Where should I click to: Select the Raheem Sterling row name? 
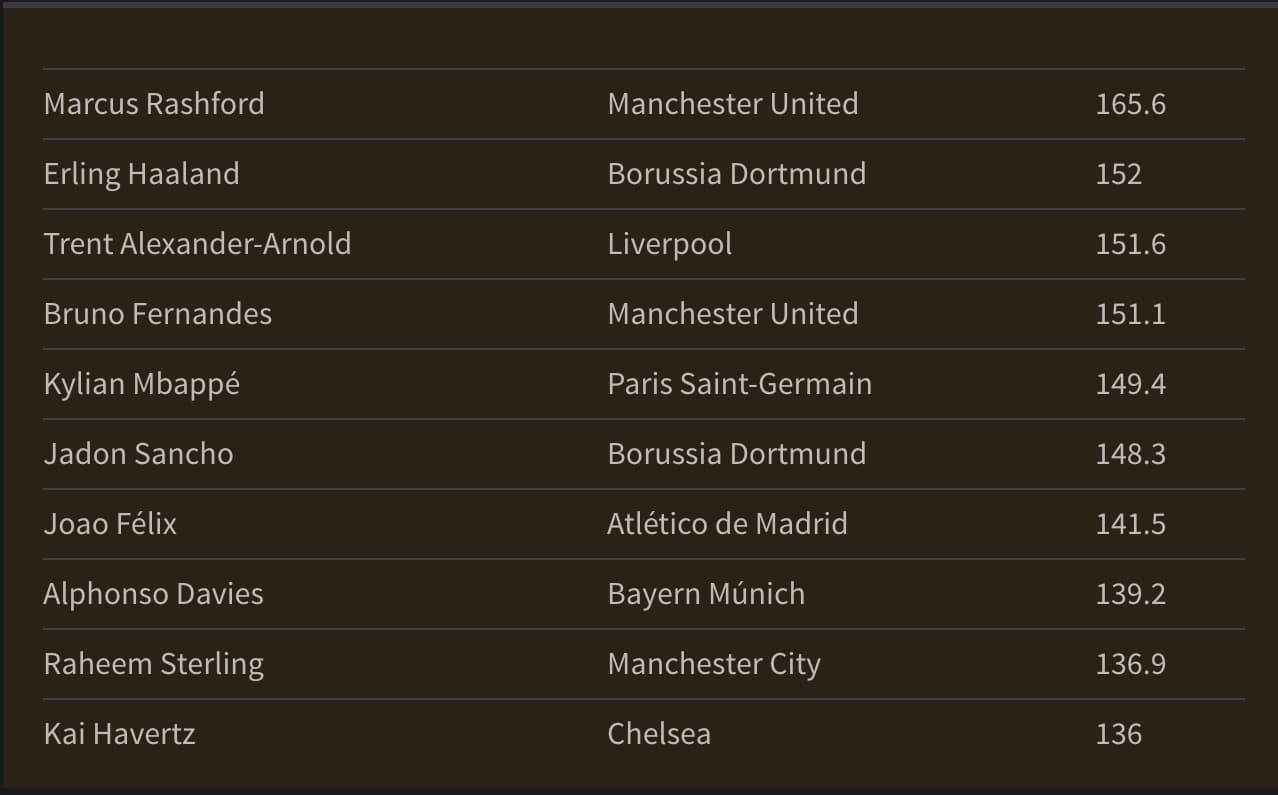(x=154, y=664)
